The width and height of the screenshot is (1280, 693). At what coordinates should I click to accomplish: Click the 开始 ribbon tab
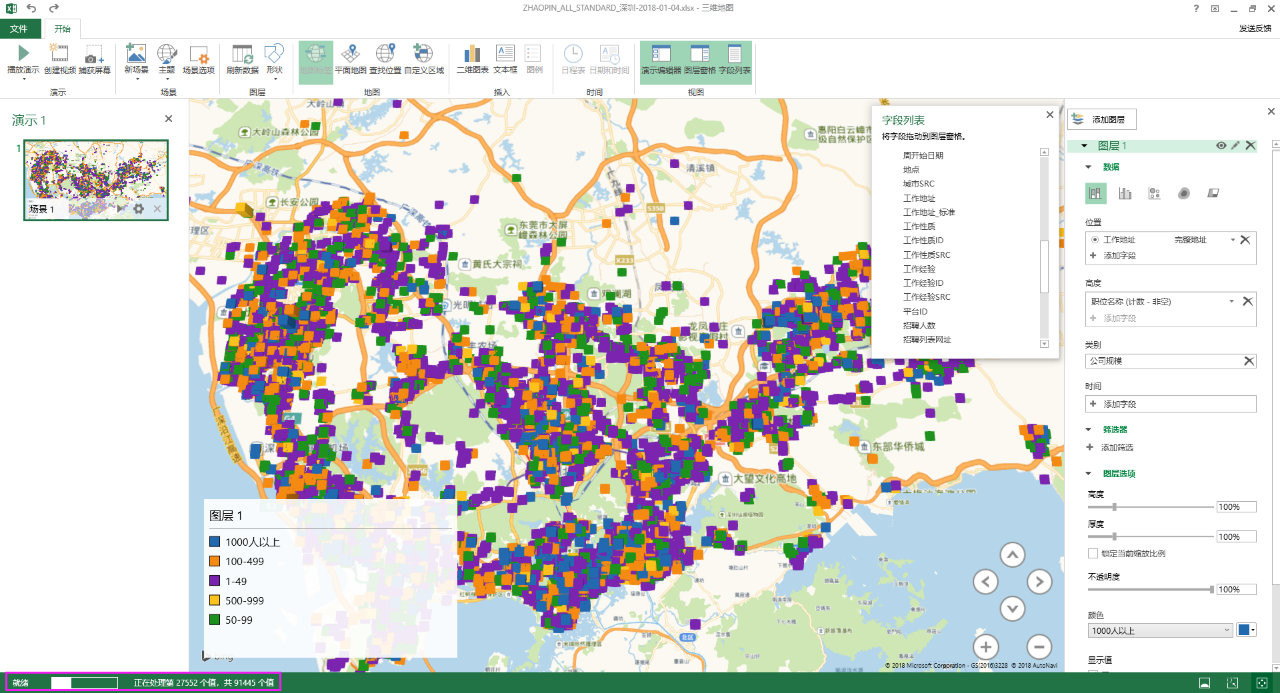tap(62, 29)
